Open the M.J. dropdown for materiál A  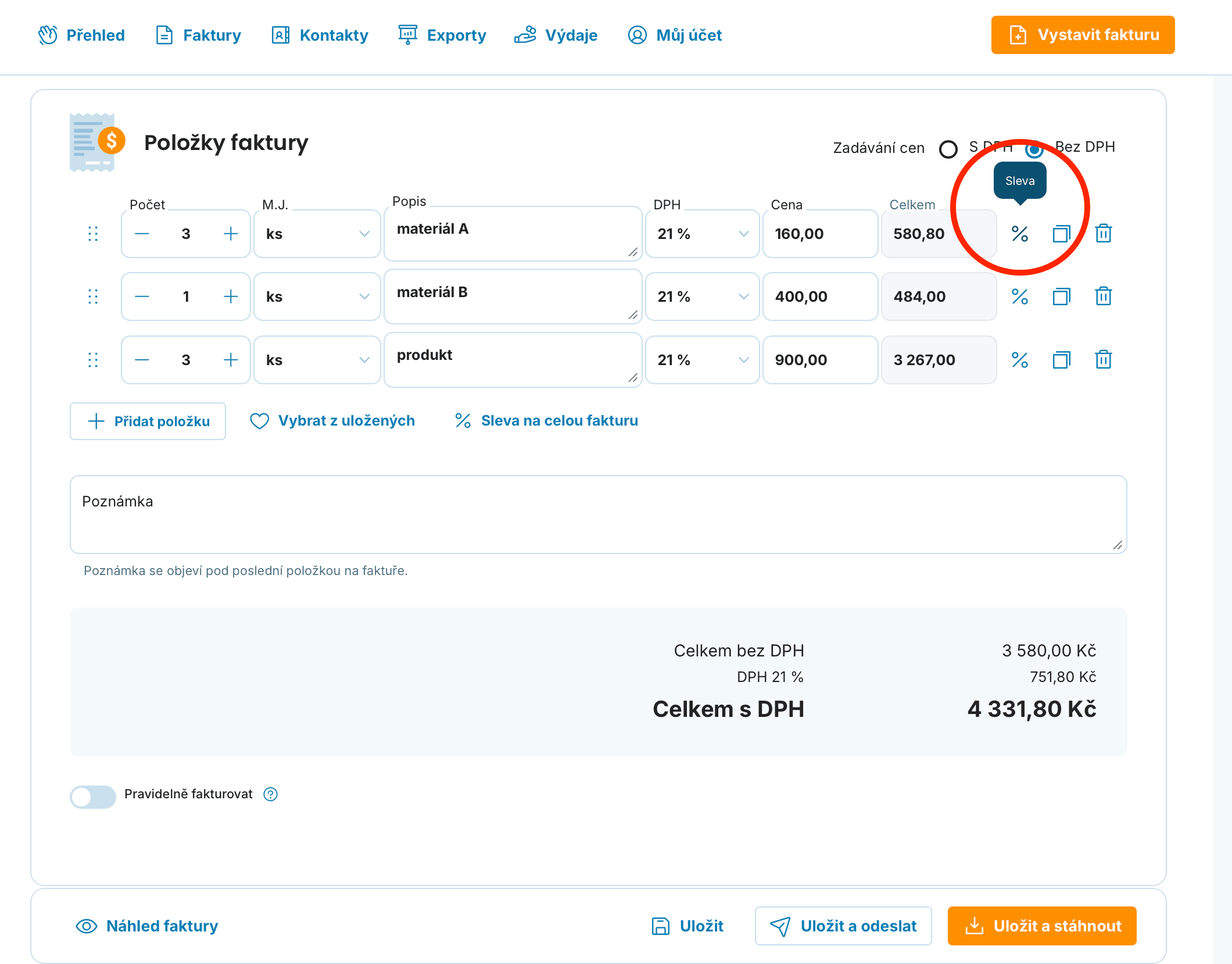pyautogui.click(x=317, y=234)
